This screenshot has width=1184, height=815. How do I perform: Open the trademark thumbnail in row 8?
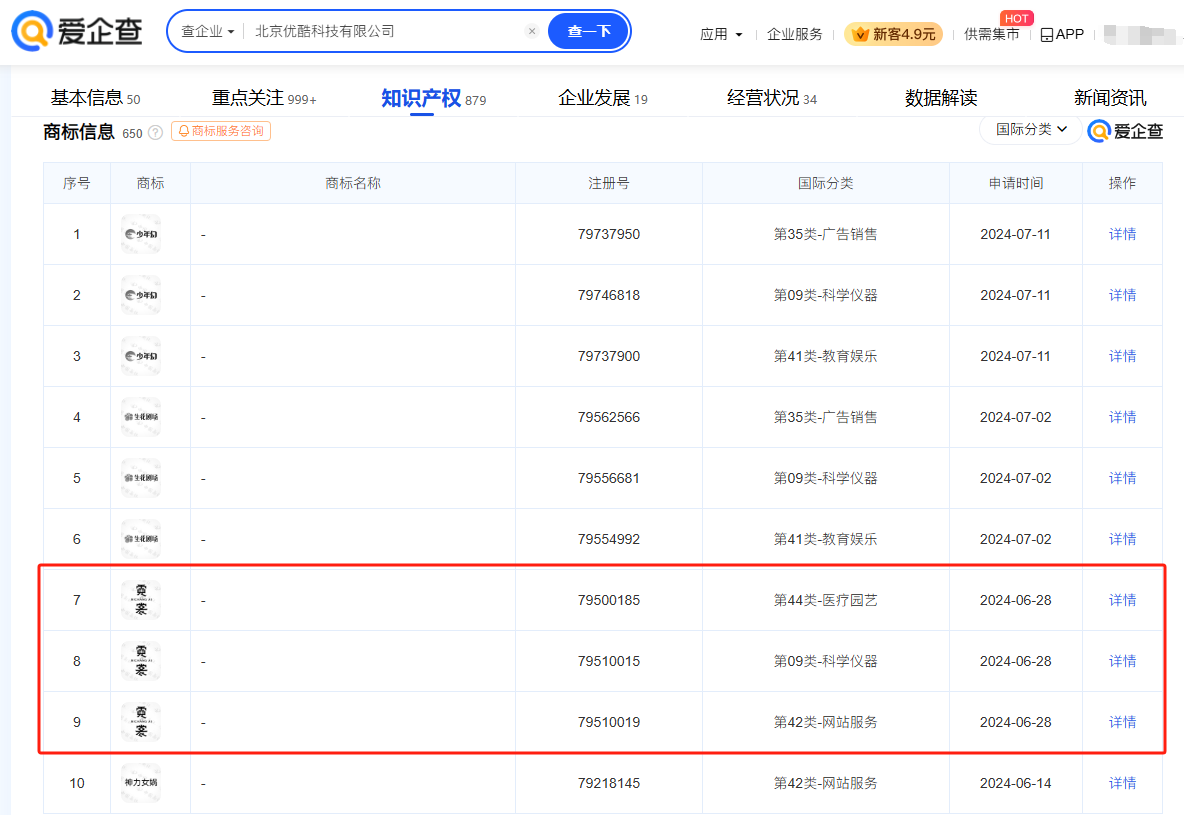[x=141, y=661]
